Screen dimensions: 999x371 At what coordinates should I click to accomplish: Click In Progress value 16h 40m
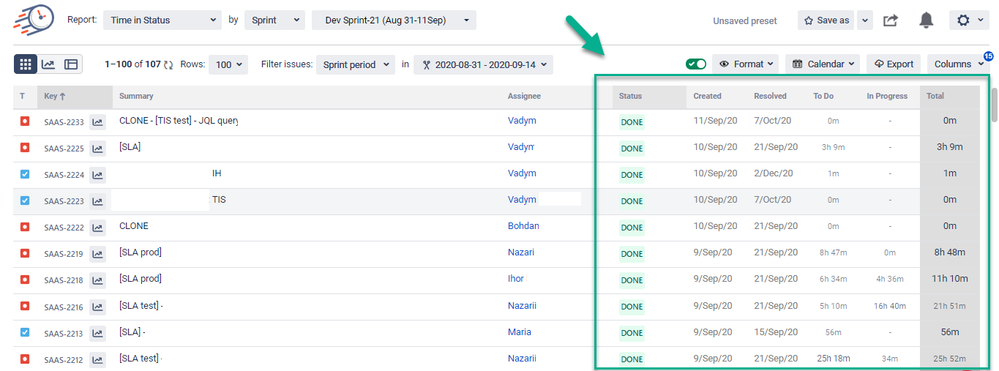tap(890, 306)
